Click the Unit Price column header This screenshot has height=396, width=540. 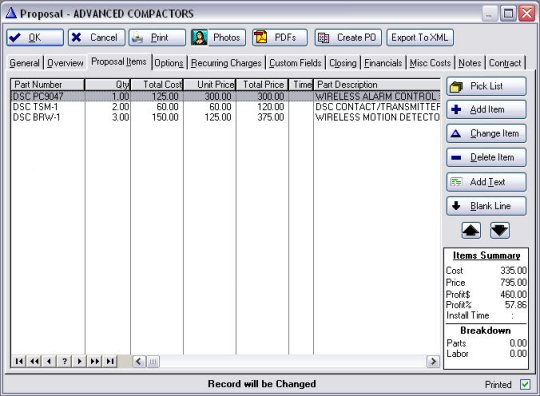coord(209,85)
